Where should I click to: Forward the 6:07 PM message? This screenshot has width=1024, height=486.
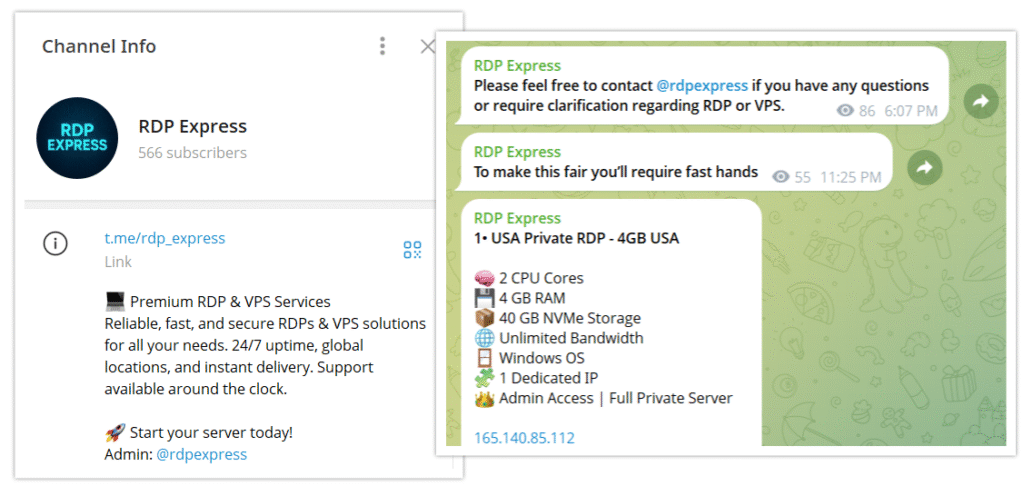pos(981,101)
